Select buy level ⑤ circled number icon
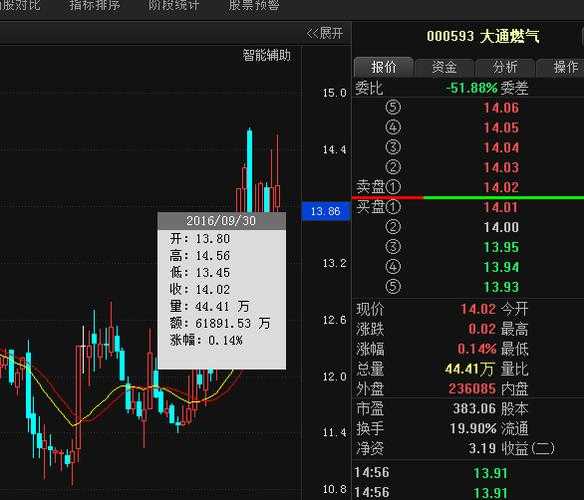This screenshot has width=584, height=500. coord(393,287)
